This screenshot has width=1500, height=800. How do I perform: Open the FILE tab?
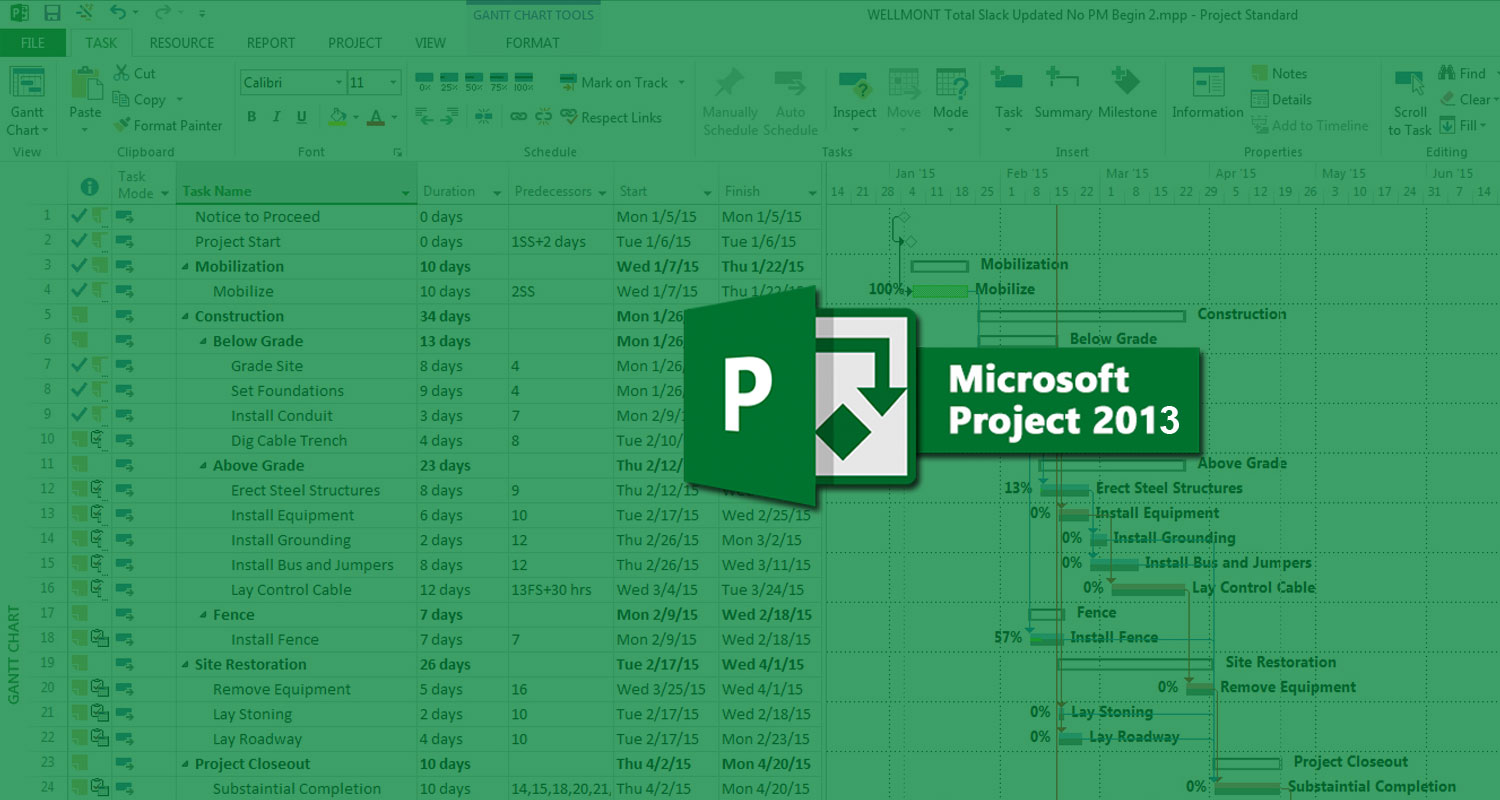pyautogui.click(x=33, y=43)
